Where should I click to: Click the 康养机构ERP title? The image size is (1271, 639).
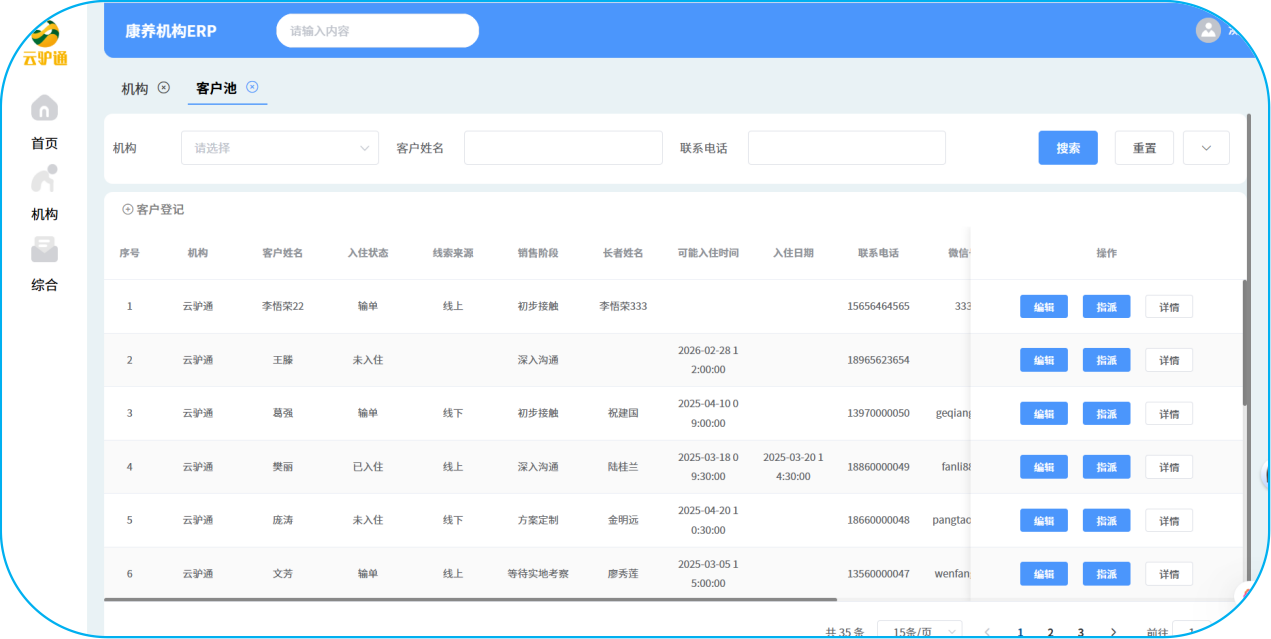click(x=171, y=31)
